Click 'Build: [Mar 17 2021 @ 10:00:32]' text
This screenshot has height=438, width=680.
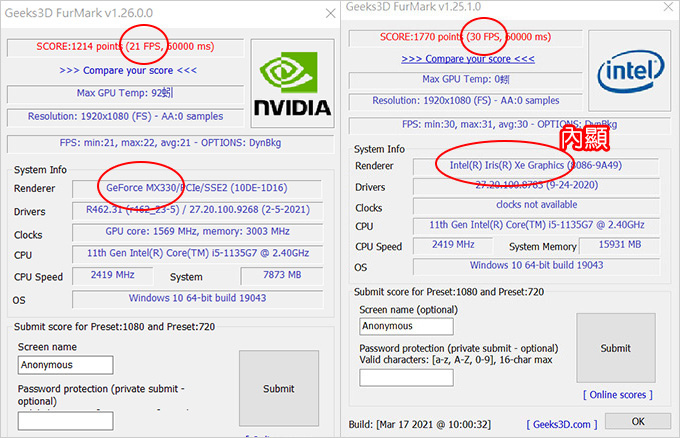coord(420,425)
